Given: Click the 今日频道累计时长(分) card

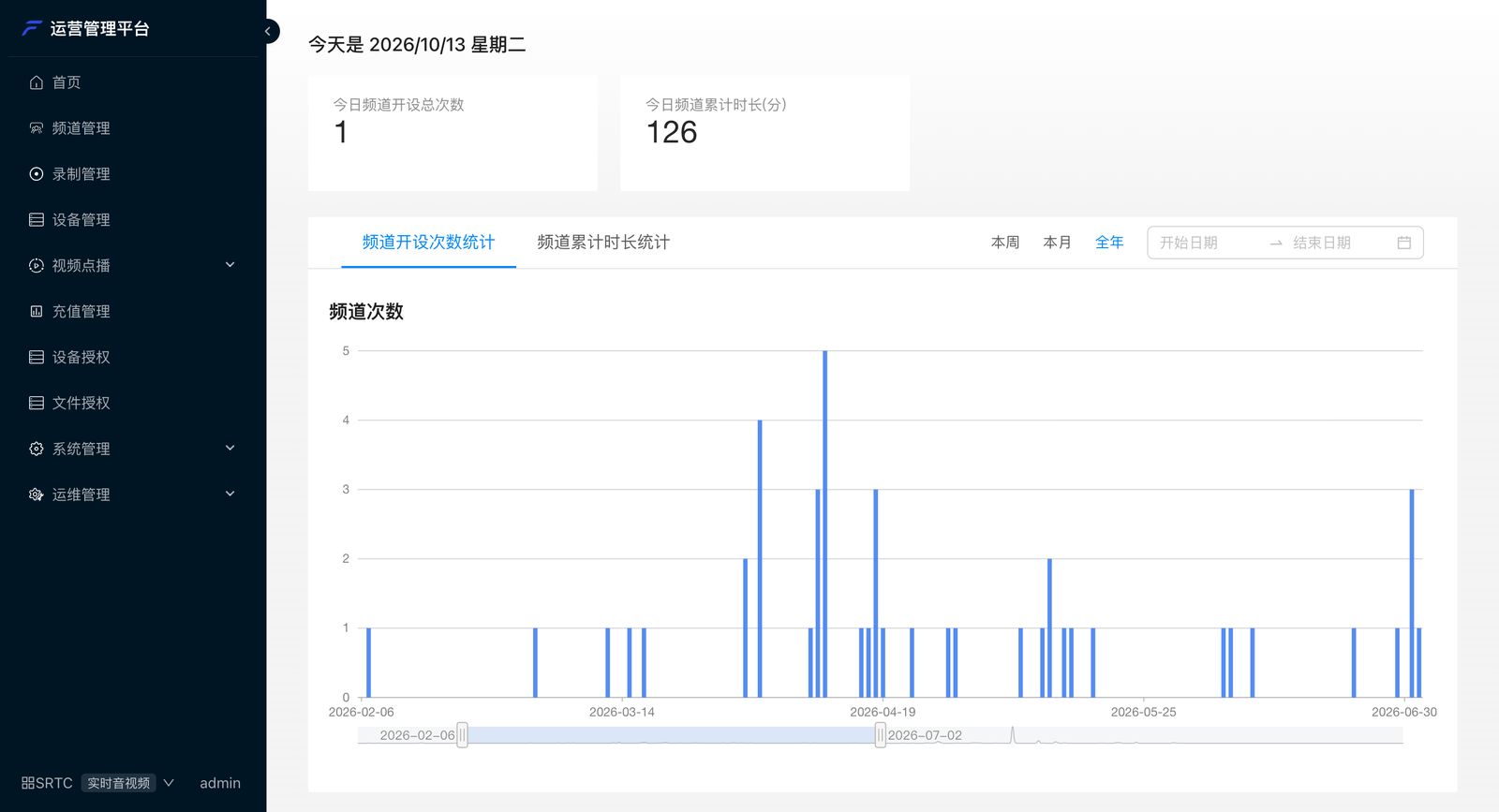Looking at the screenshot, I should tap(764, 133).
